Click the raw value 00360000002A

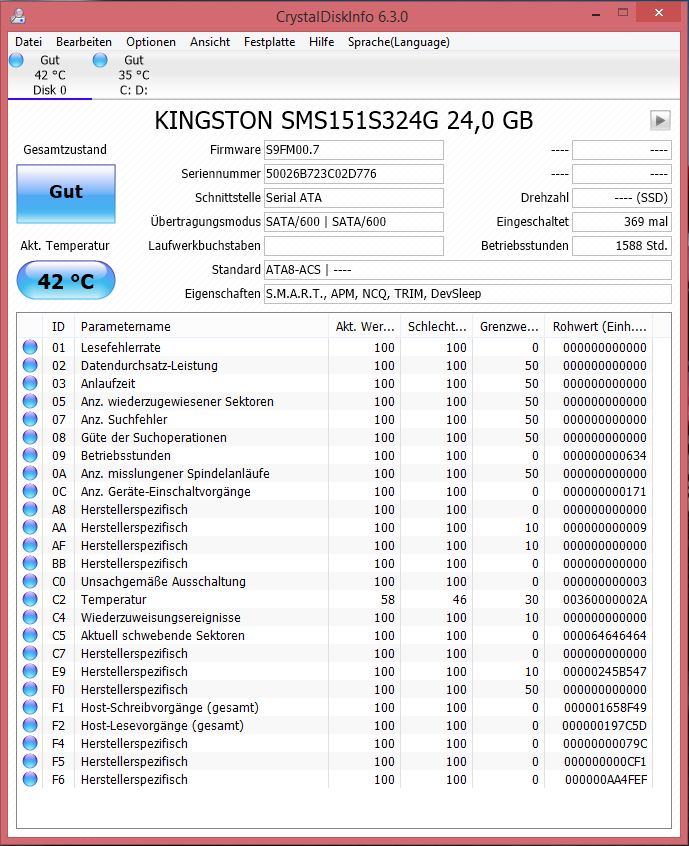605,599
